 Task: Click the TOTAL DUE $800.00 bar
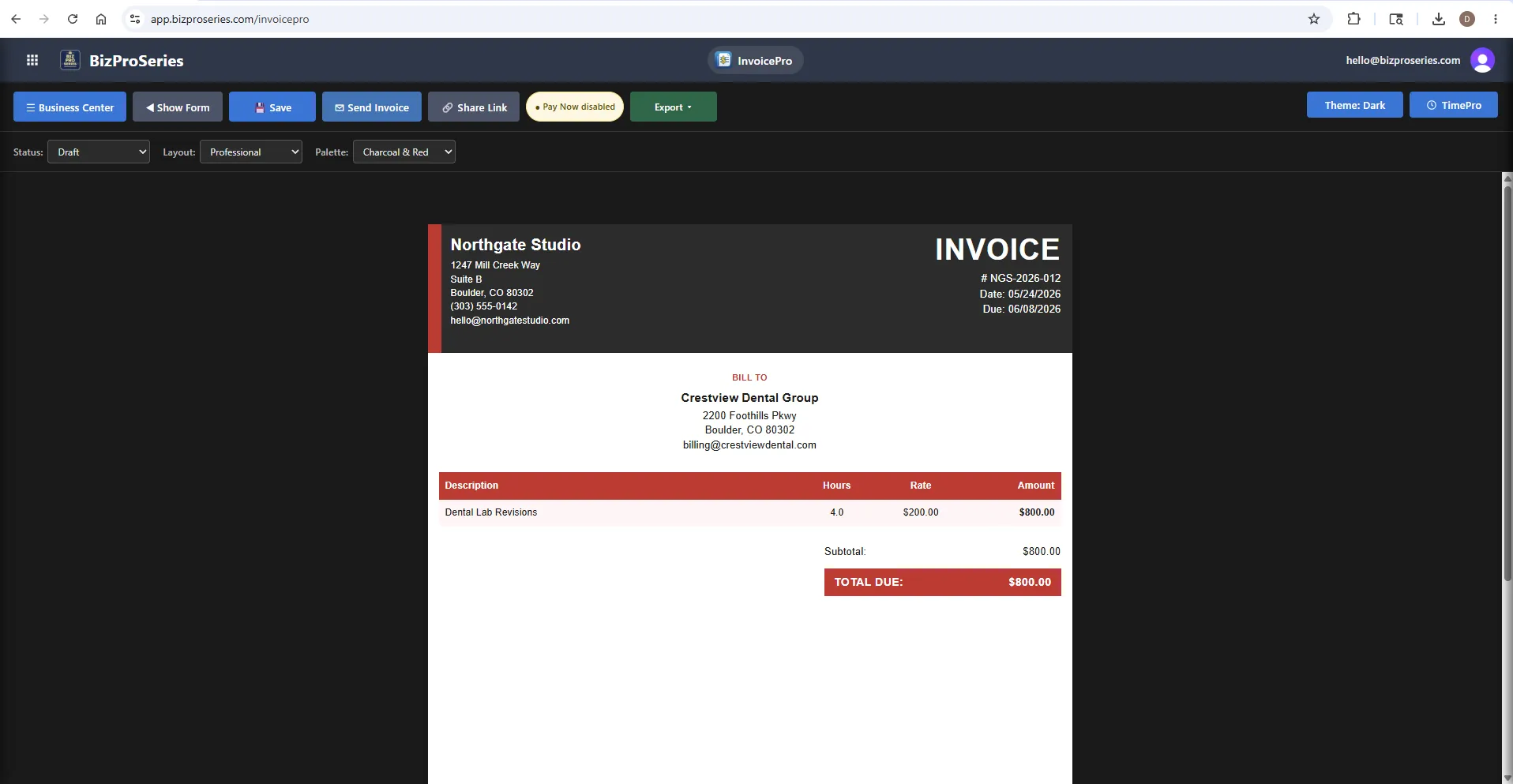[943, 582]
